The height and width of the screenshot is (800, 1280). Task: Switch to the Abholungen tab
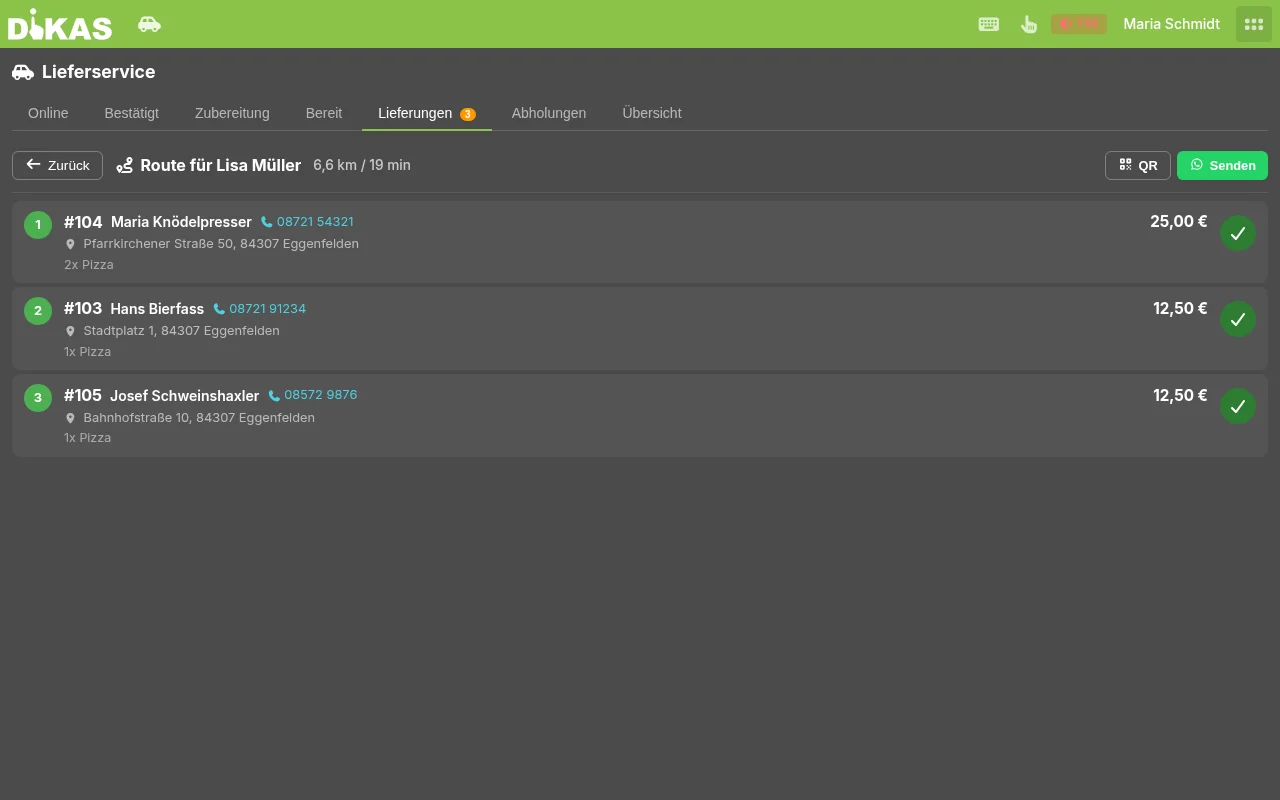click(549, 113)
